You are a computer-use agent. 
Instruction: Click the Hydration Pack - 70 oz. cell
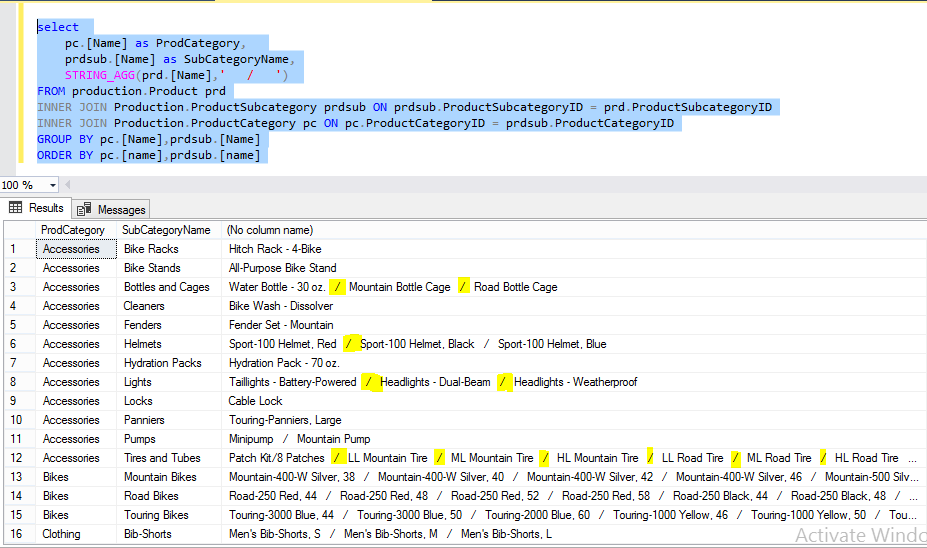[x=573, y=362]
